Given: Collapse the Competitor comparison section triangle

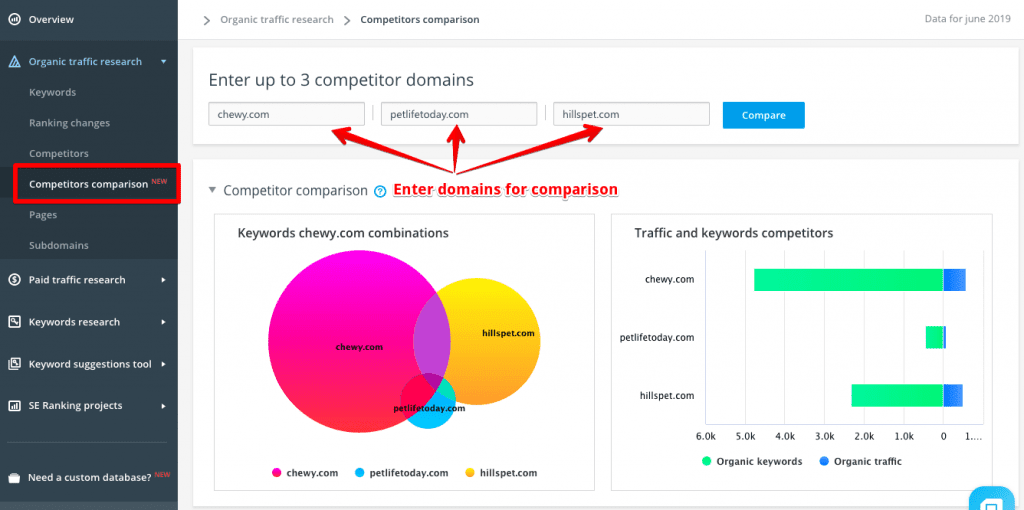Looking at the screenshot, I should point(212,190).
